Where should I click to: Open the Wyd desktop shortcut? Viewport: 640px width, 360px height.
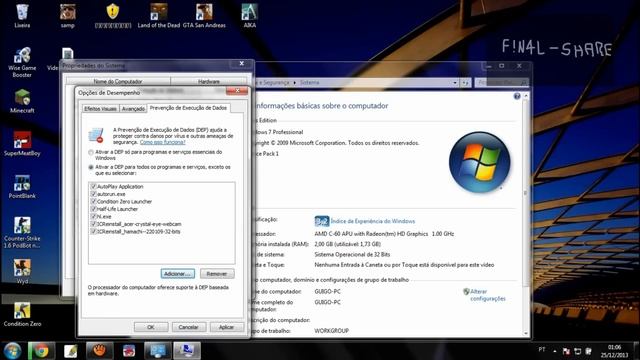(x=22, y=271)
